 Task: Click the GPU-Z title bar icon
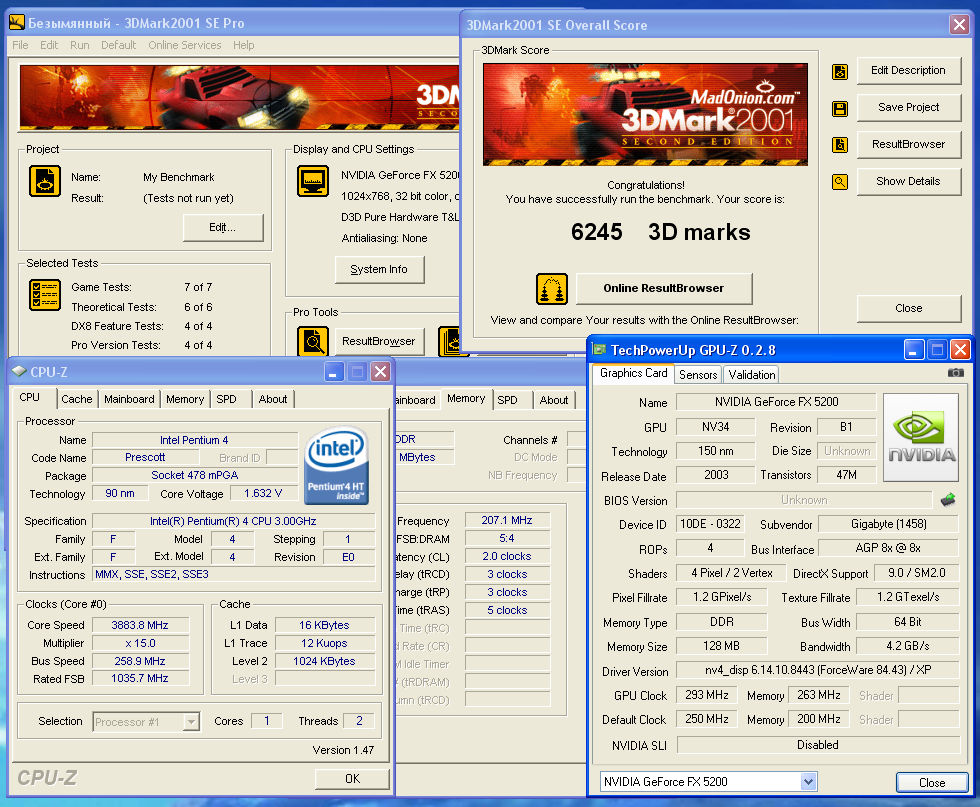pyautogui.click(x=599, y=349)
